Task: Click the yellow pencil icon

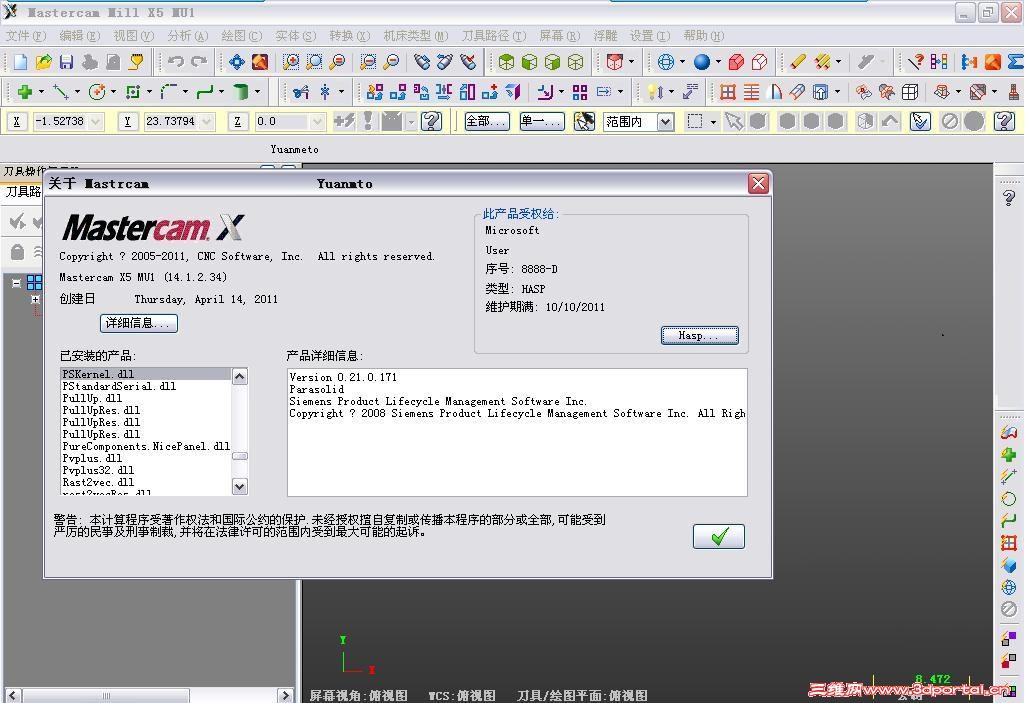Action: pyautogui.click(x=797, y=62)
